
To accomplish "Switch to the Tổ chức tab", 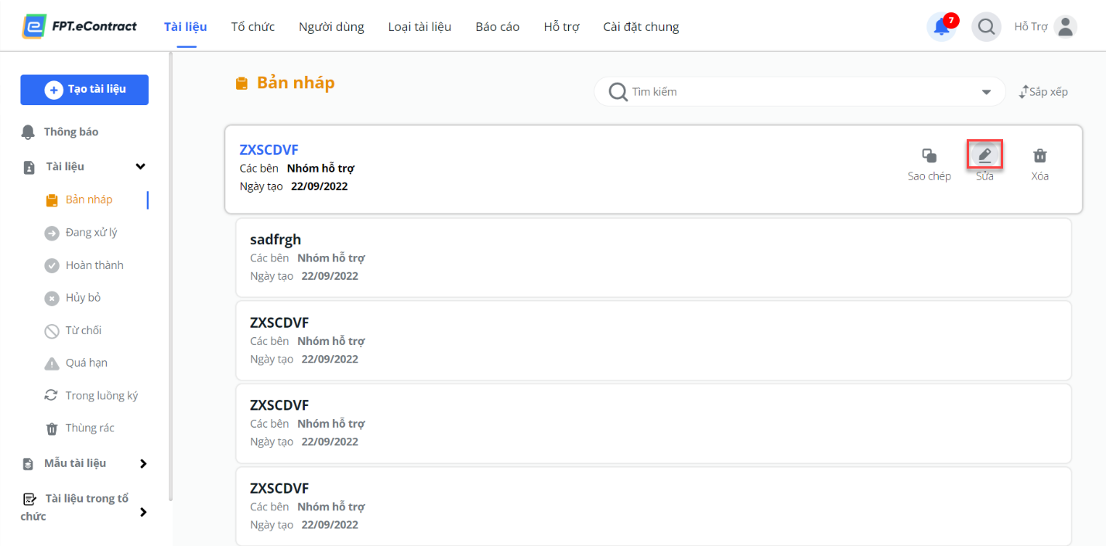I will point(253,27).
